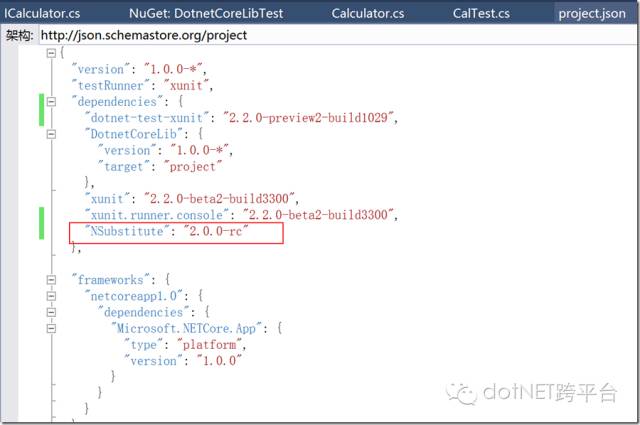Screen dimensions: 640x425
Task: Click the "2.0.0-rc" version value
Action: (x=216, y=231)
